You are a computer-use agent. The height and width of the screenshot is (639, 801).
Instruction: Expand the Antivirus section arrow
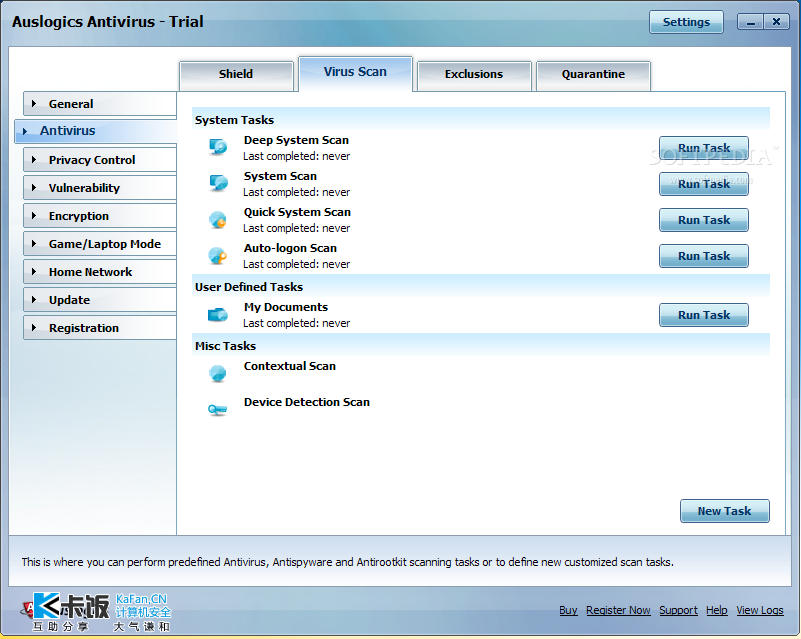(x=25, y=131)
